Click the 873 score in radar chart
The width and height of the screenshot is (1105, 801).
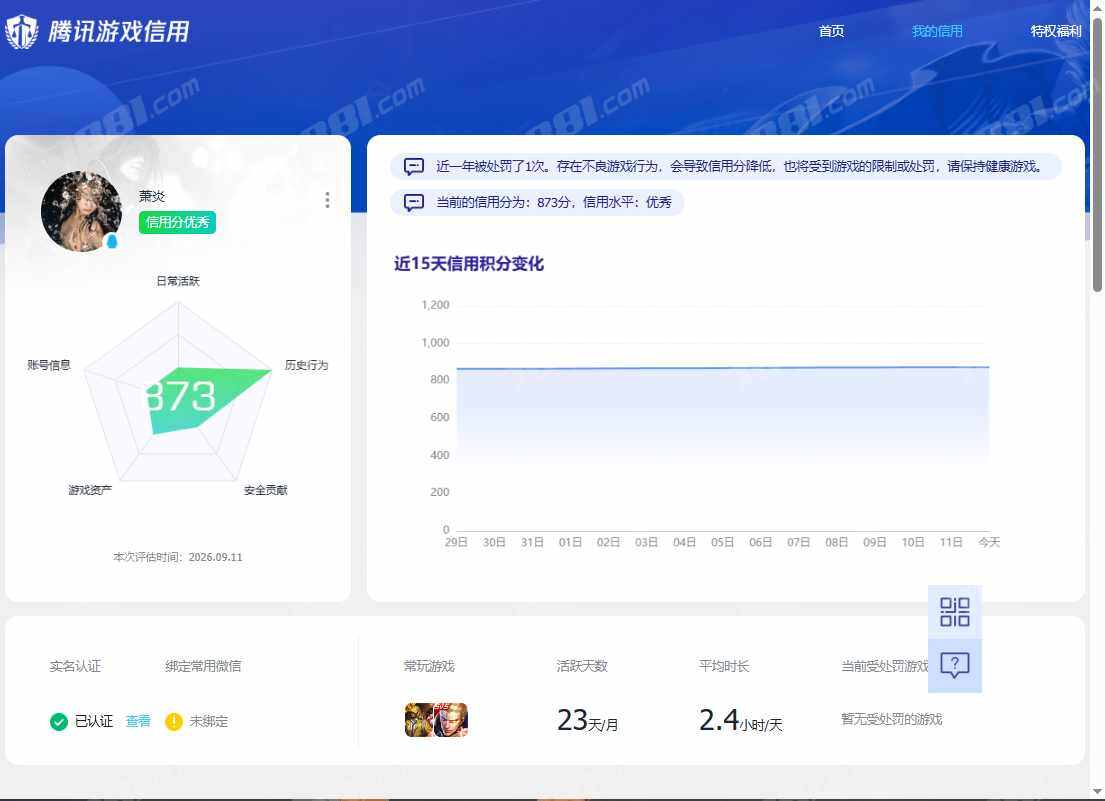click(182, 397)
